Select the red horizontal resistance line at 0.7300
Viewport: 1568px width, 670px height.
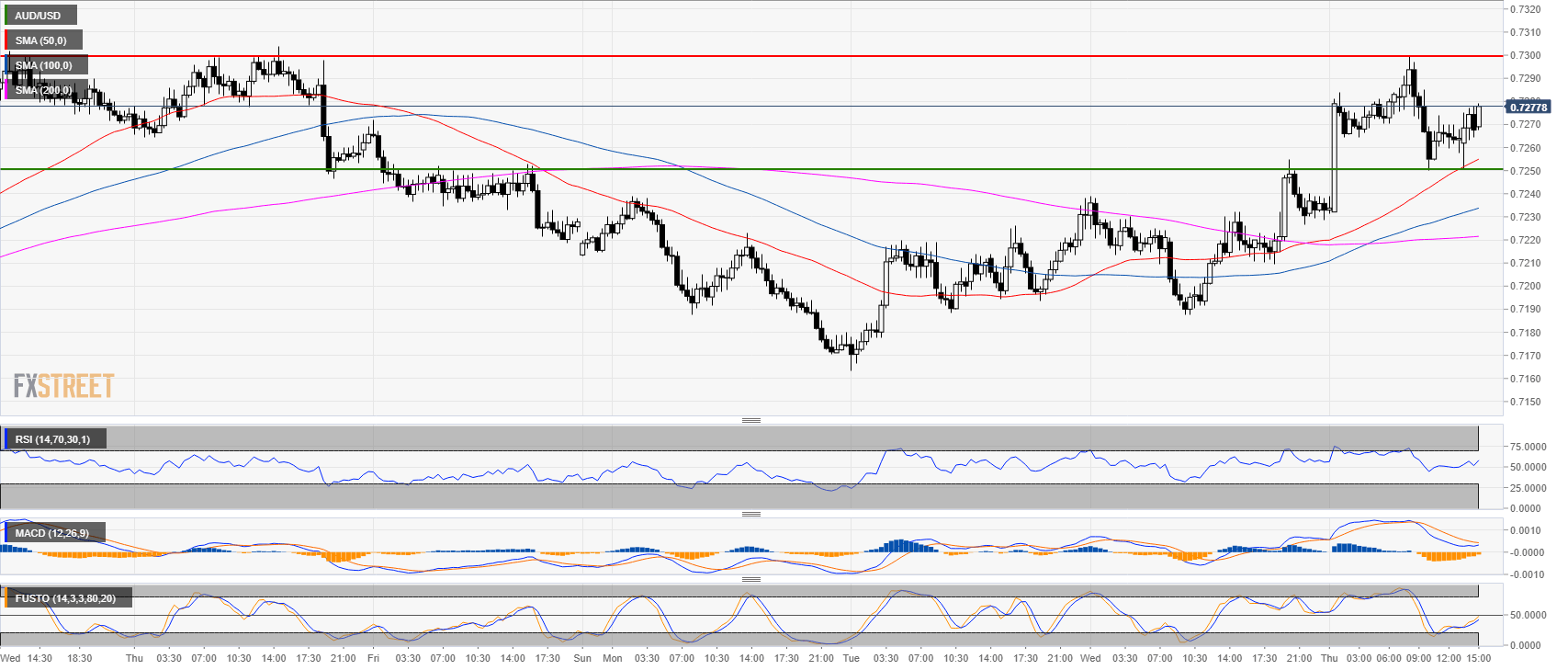[x=735, y=56]
